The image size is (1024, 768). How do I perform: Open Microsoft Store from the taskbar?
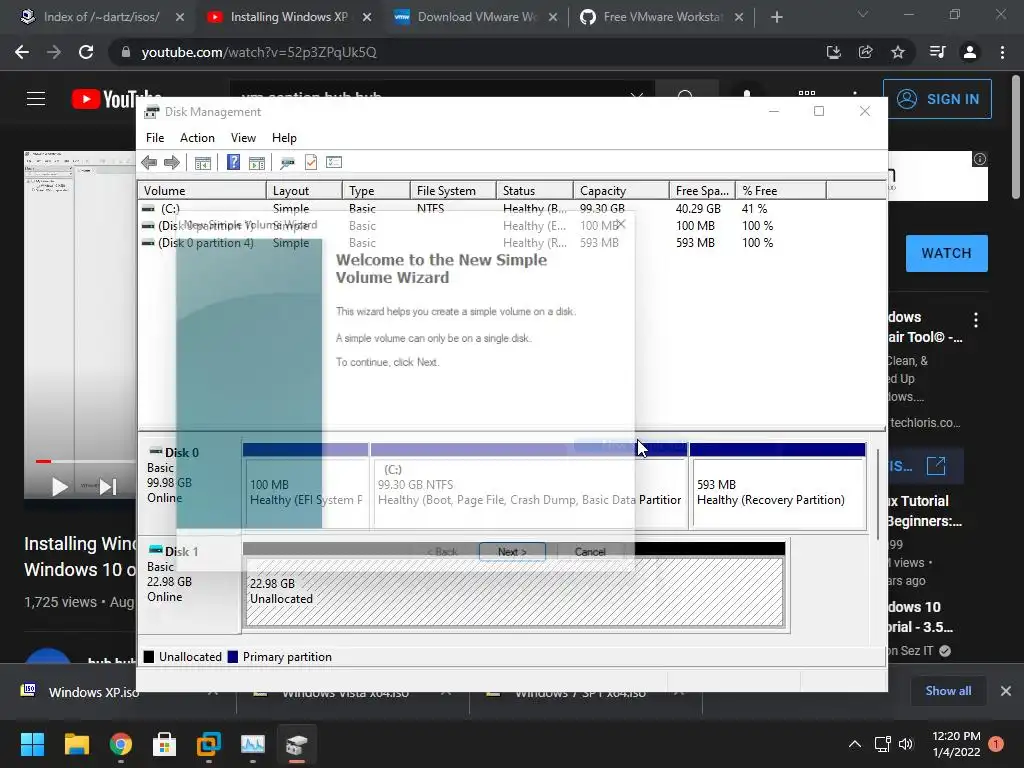click(165, 744)
